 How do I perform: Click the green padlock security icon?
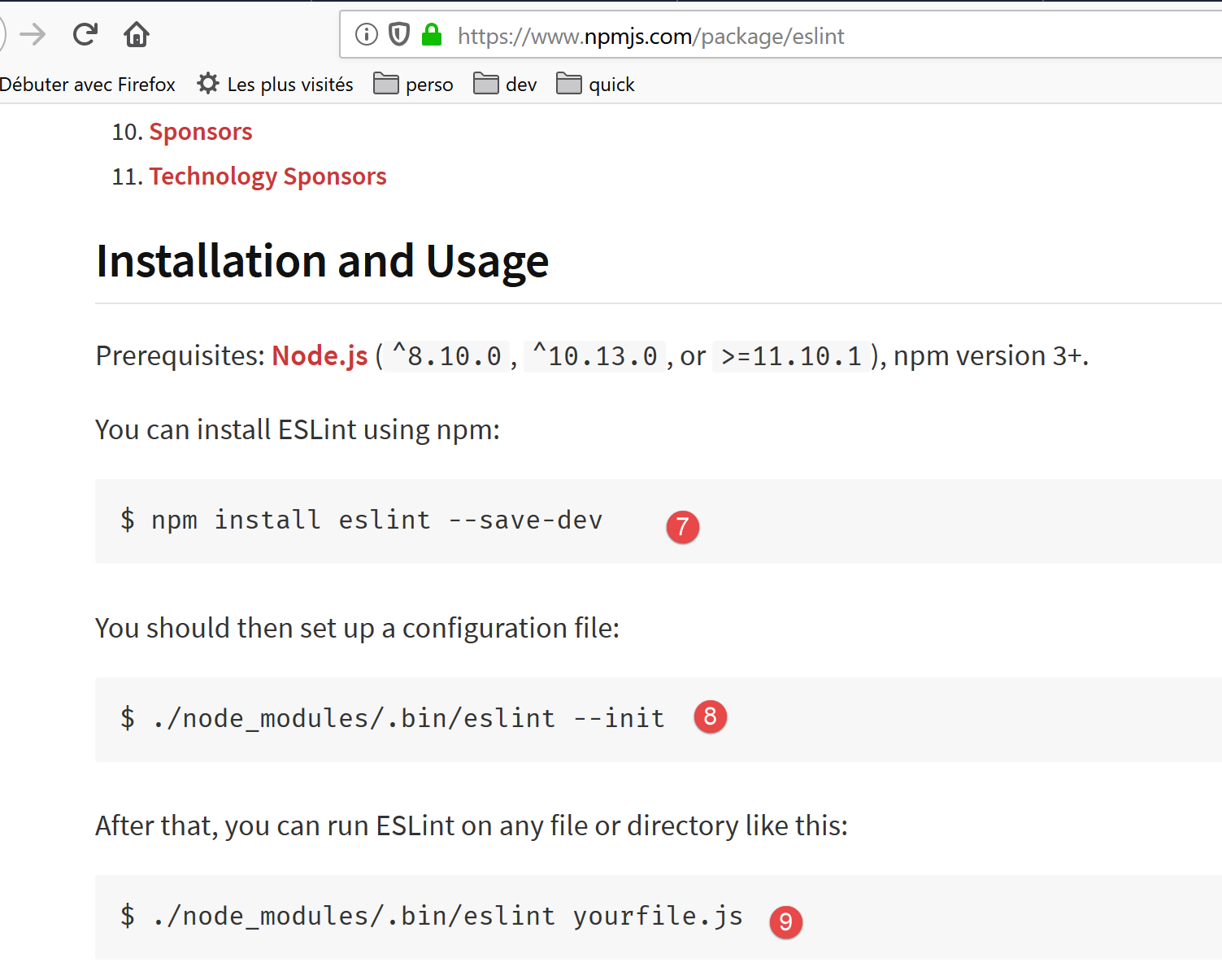point(431,35)
